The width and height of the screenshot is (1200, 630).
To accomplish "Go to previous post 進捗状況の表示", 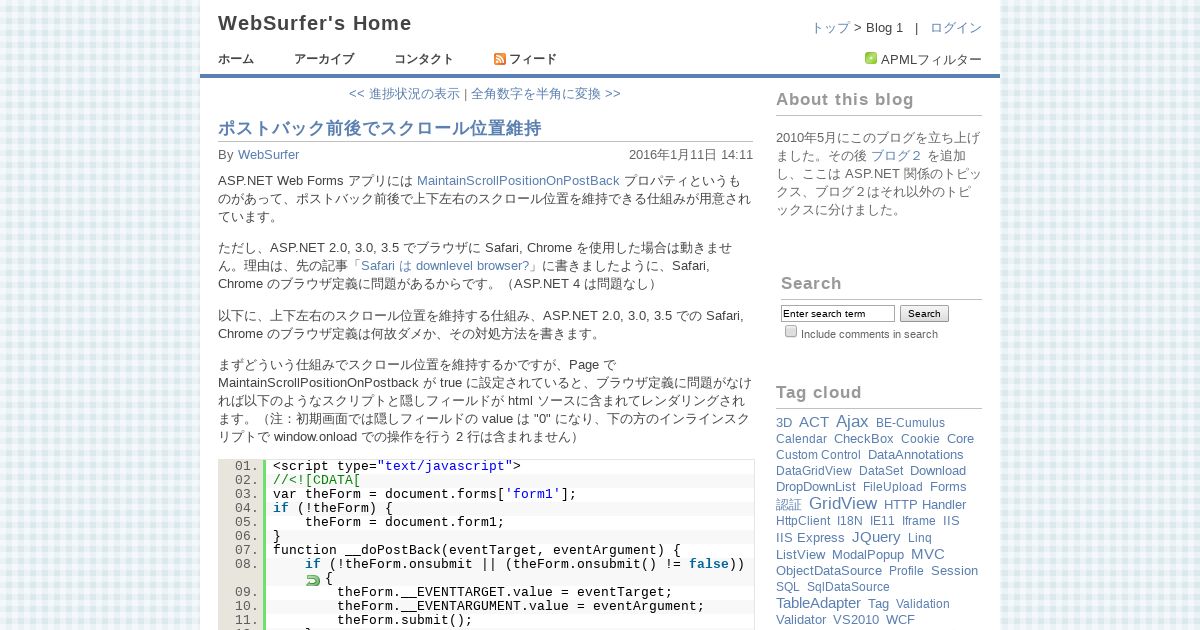I will point(404,93).
